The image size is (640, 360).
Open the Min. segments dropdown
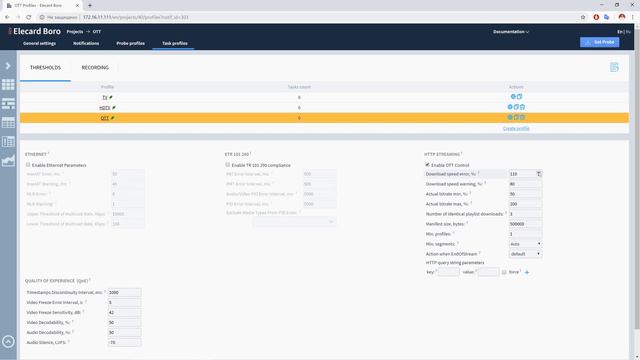coord(525,244)
